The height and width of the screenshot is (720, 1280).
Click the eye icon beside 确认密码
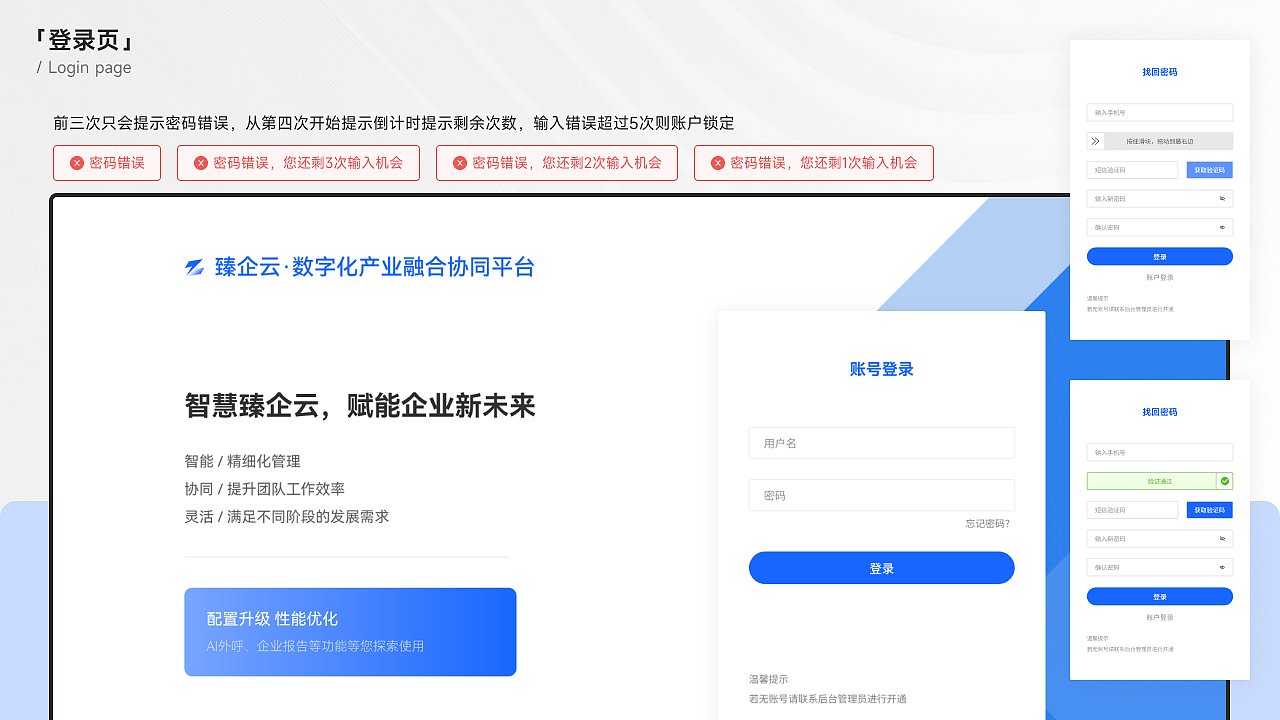[1222, 227]
